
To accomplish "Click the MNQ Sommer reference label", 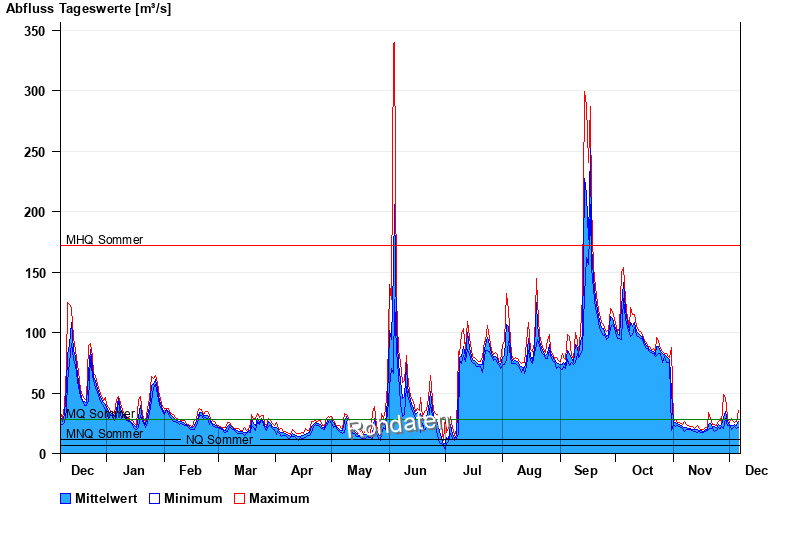I will [x=104, y=434].
